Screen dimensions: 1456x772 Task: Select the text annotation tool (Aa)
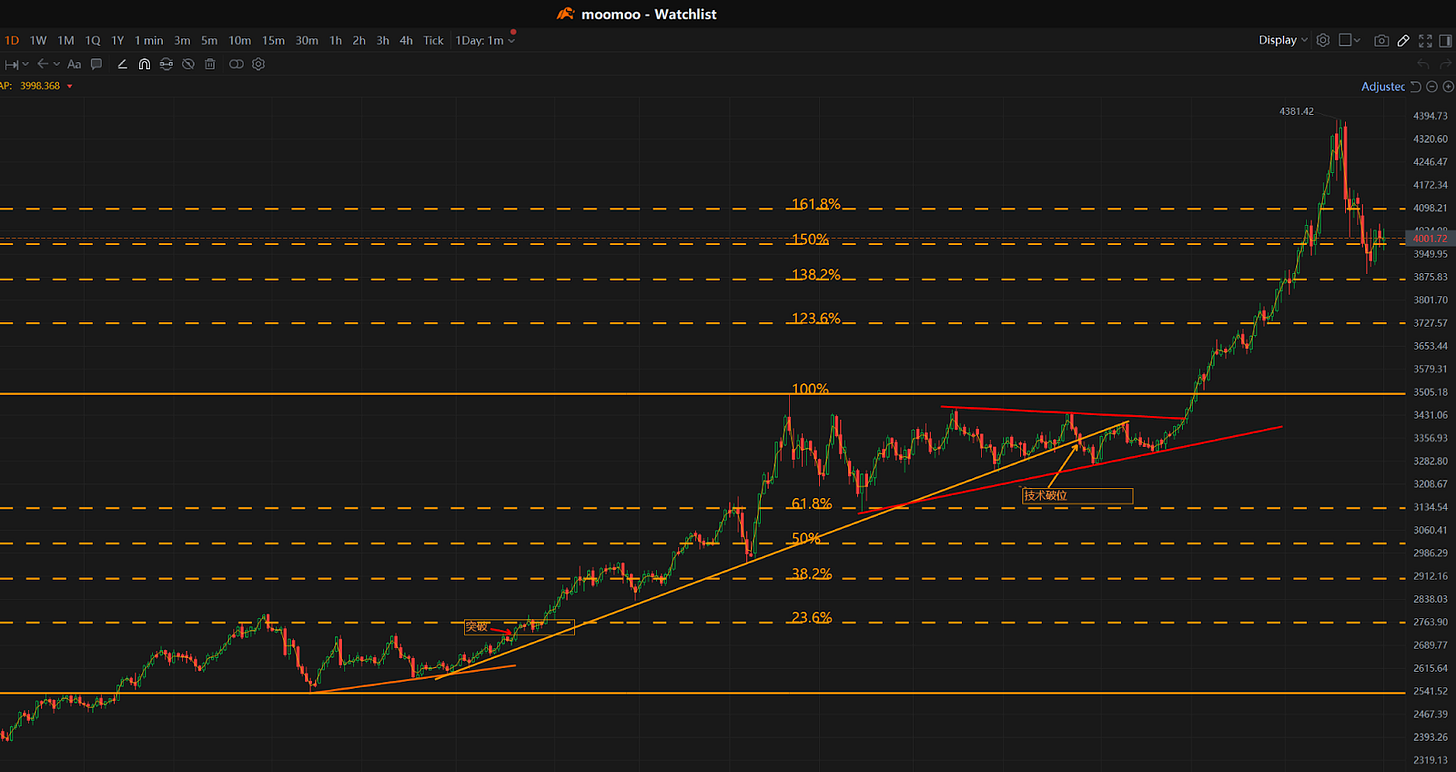click(x=74, y=64)
